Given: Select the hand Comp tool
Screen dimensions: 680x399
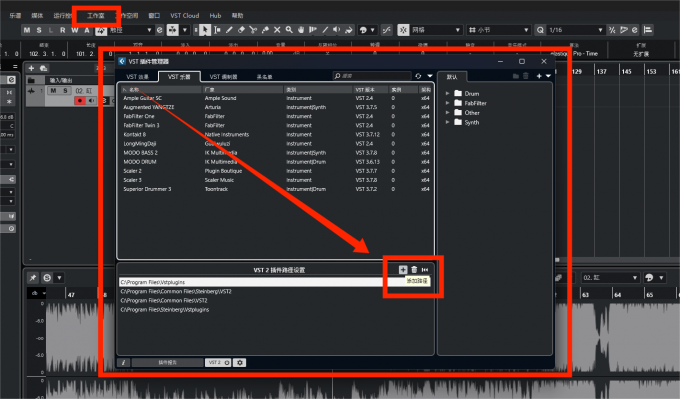Looking at the screenshot, I should (301, 30).
